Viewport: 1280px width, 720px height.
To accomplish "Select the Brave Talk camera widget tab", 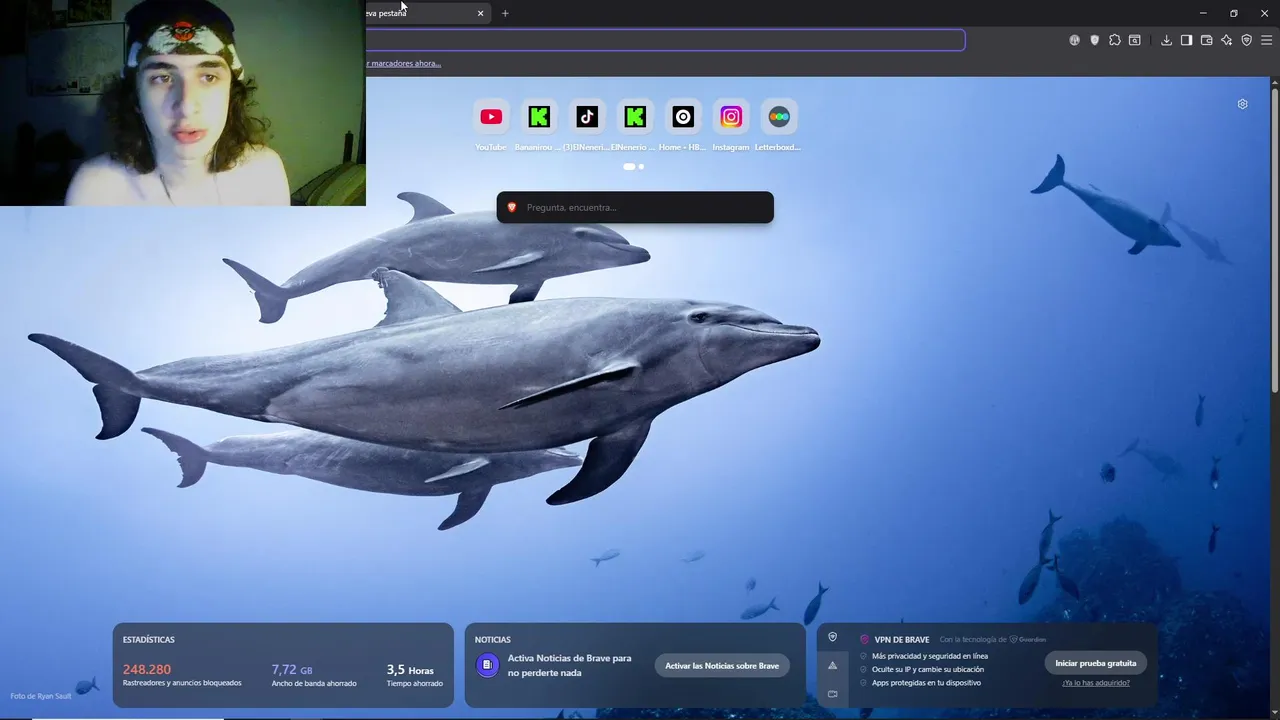I will [832, 693].
